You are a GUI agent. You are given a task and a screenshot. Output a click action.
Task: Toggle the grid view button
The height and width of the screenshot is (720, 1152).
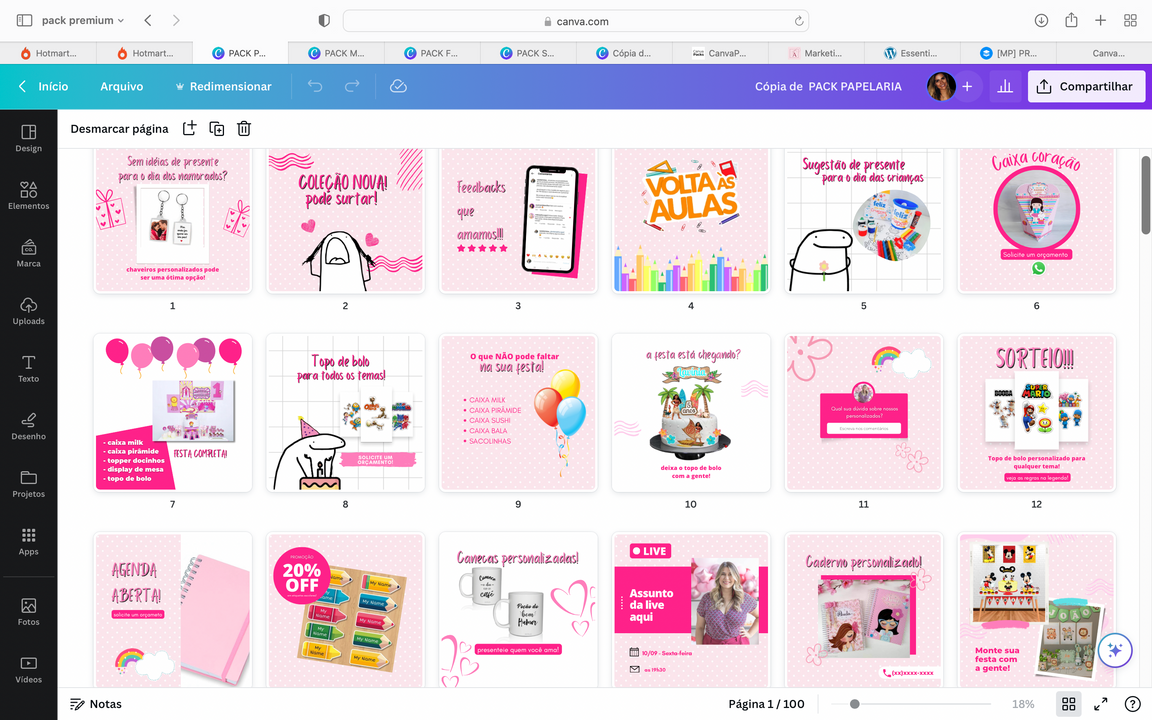[1068, 704]
